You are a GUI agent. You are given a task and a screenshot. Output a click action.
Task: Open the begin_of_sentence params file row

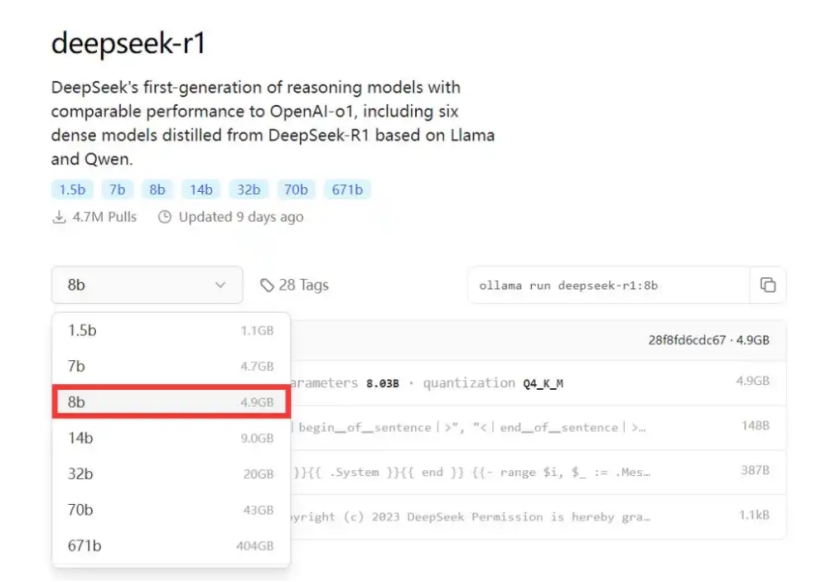(x=538, y=427)
